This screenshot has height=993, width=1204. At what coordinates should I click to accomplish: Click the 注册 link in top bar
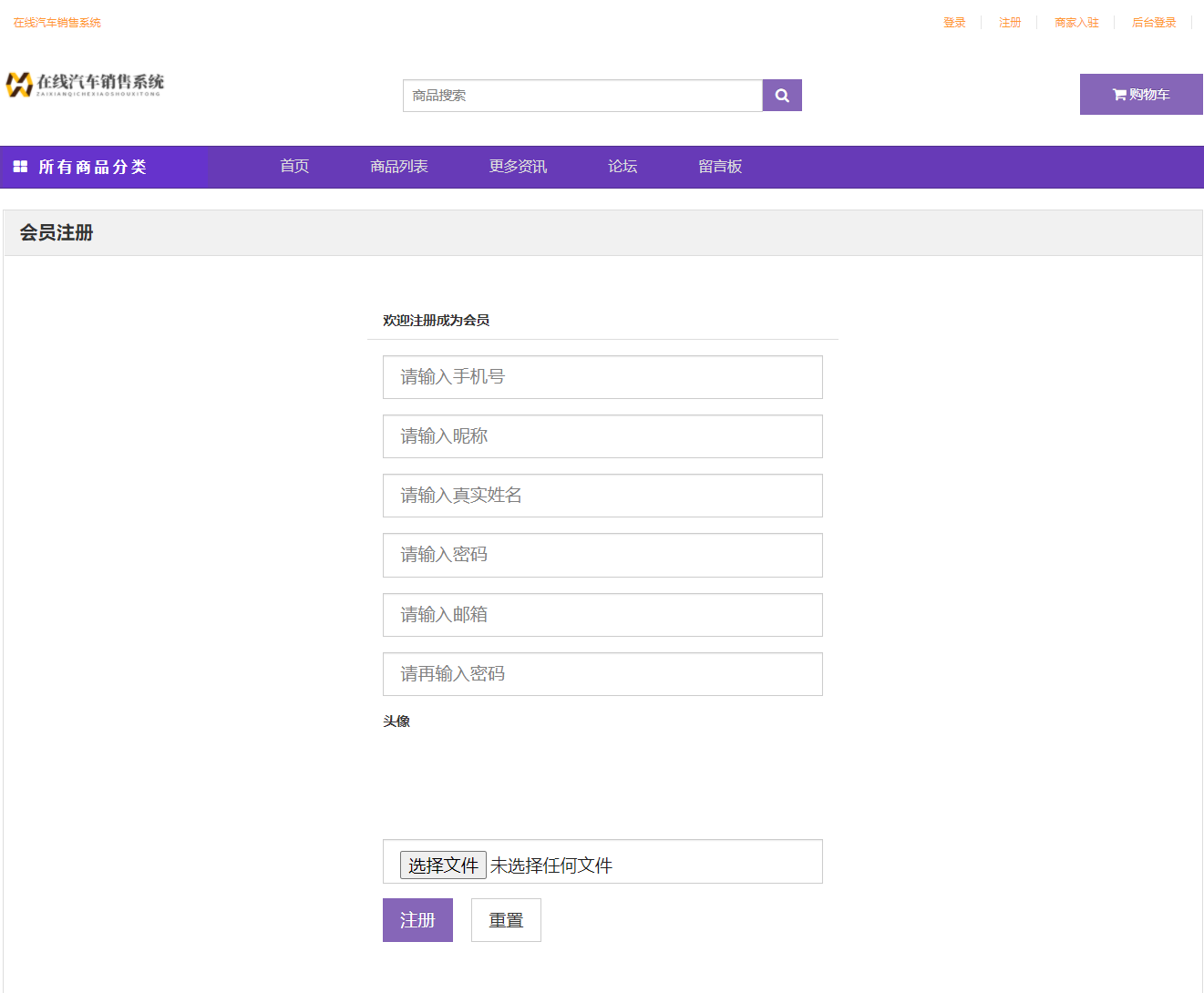1010,23
